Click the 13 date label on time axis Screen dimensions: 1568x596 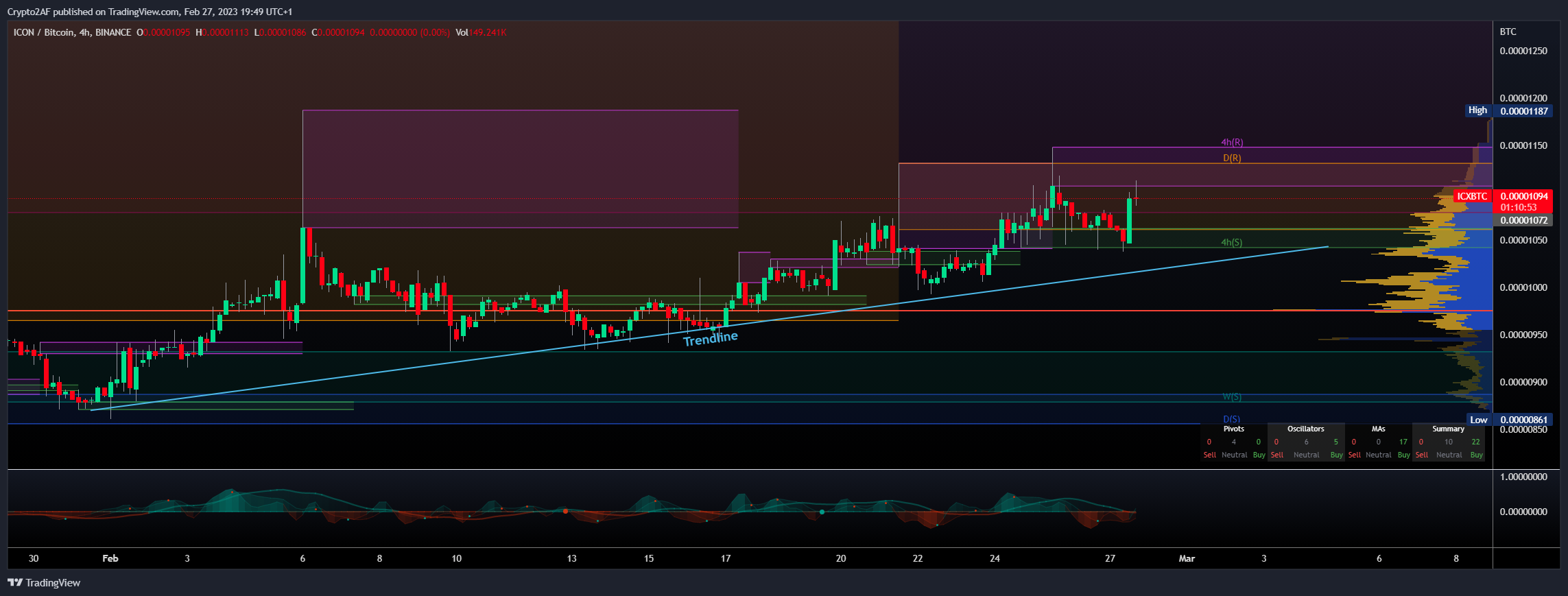coord(571,558)
